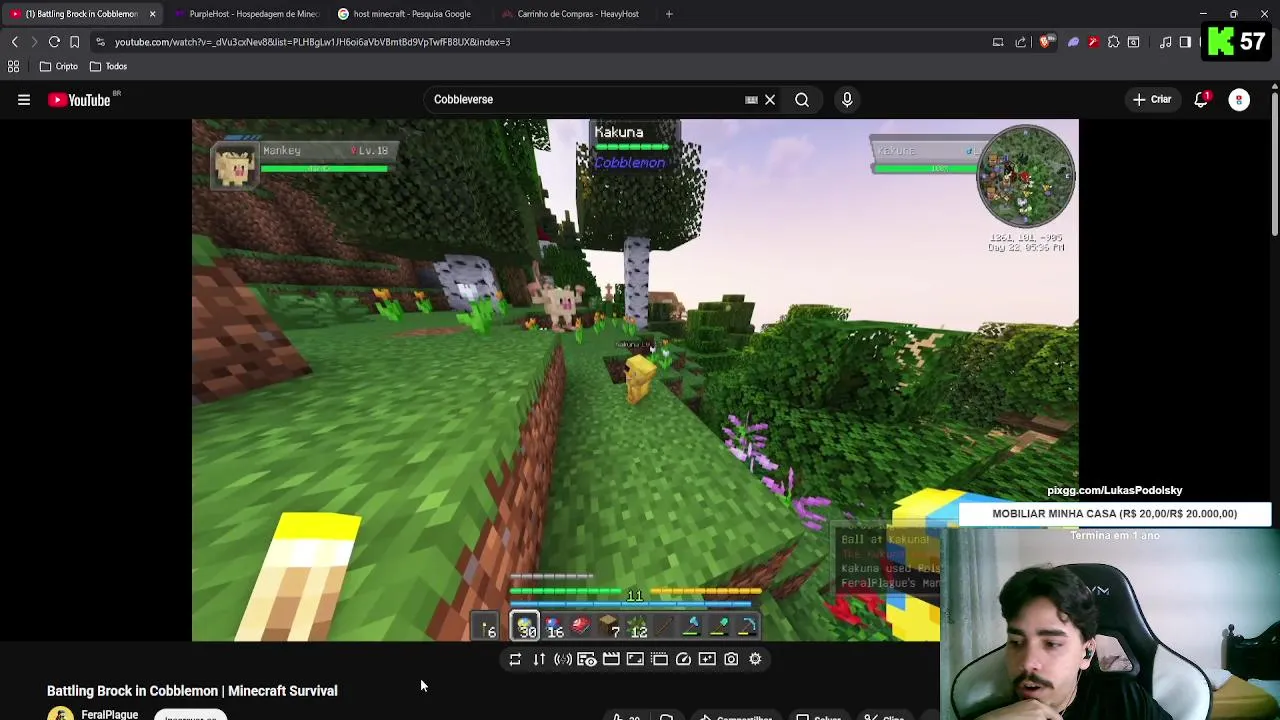Viewport: 1280px width, 720px height.
Task: Toggle the pop-out player icon
Action: [x=659, y=659]
